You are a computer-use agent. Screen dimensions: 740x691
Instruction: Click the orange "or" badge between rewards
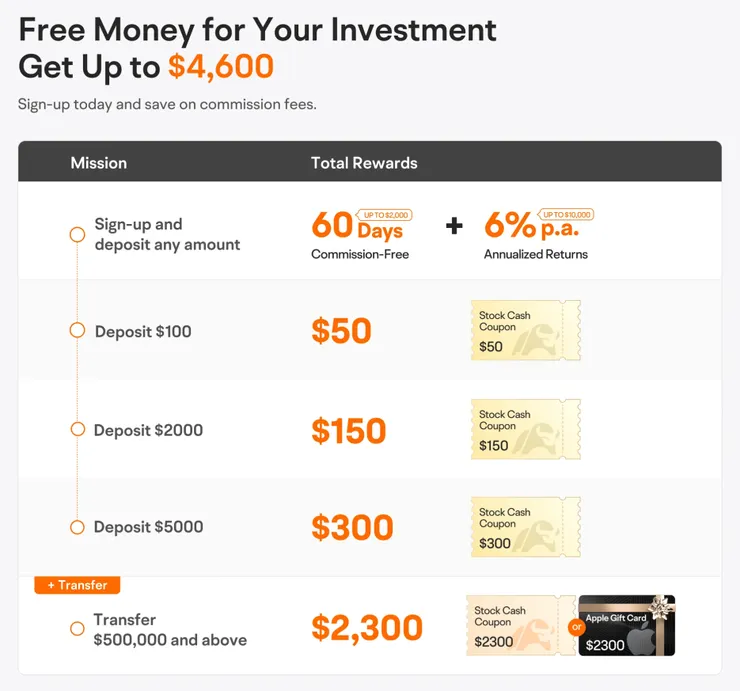coord(575,627)
